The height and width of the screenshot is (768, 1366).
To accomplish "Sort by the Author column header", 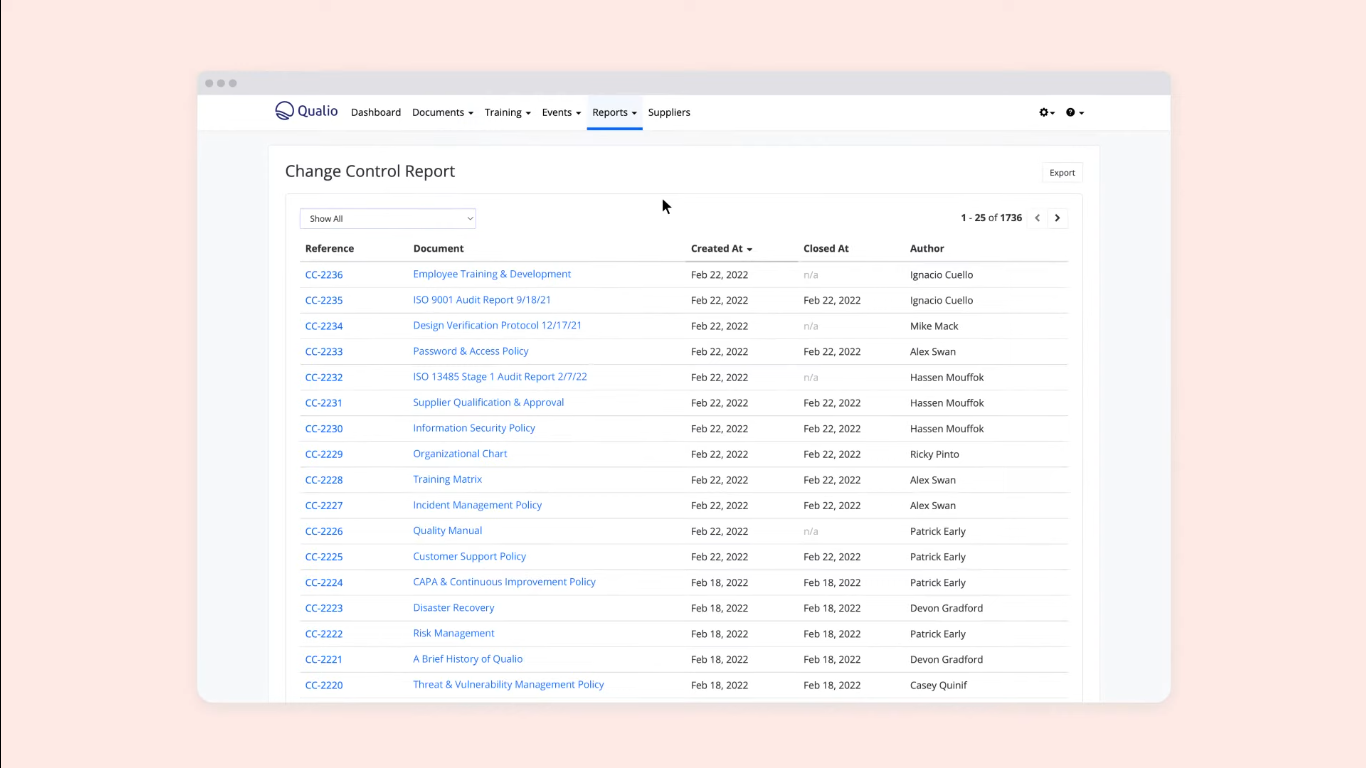I will 926,249.
